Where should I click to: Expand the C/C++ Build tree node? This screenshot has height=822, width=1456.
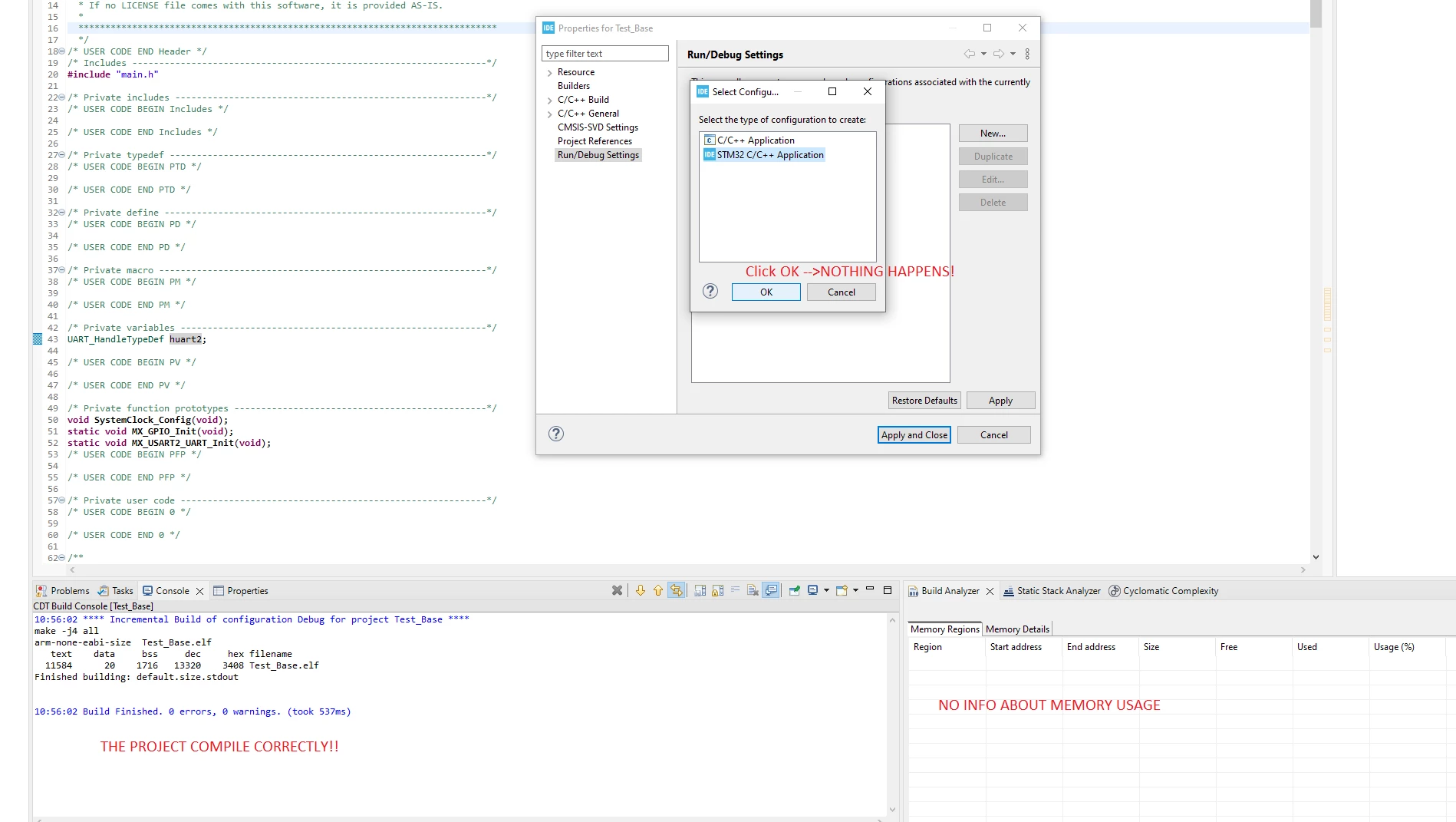pyautogui.click(x=549, y=101)
